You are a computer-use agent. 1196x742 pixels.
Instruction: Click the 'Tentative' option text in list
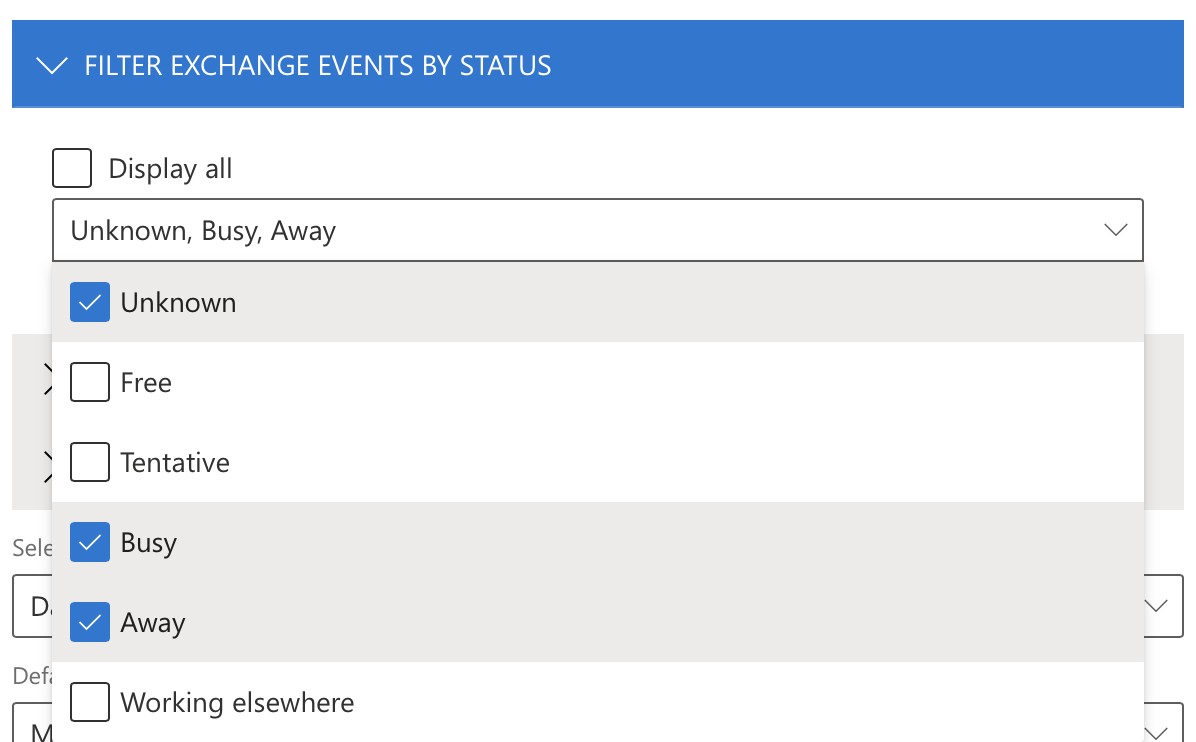click(175, 463)
